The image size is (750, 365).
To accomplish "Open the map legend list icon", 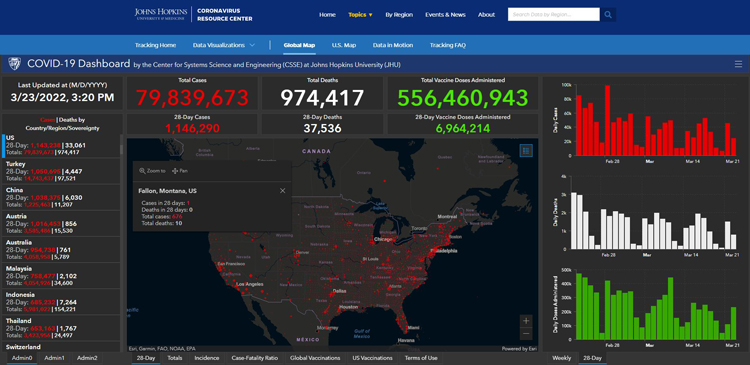I will coord(526,151).
